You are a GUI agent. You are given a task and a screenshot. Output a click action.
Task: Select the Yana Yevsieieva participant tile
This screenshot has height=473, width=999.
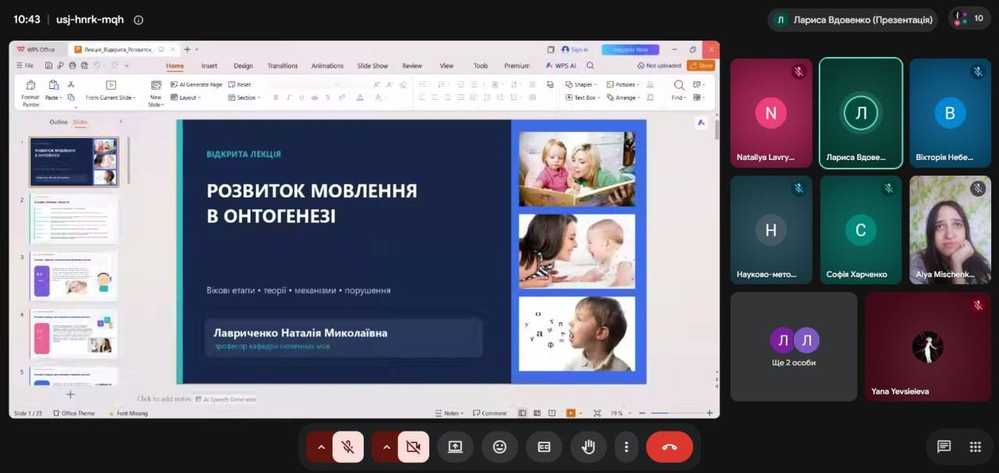(x=928, y=347)
